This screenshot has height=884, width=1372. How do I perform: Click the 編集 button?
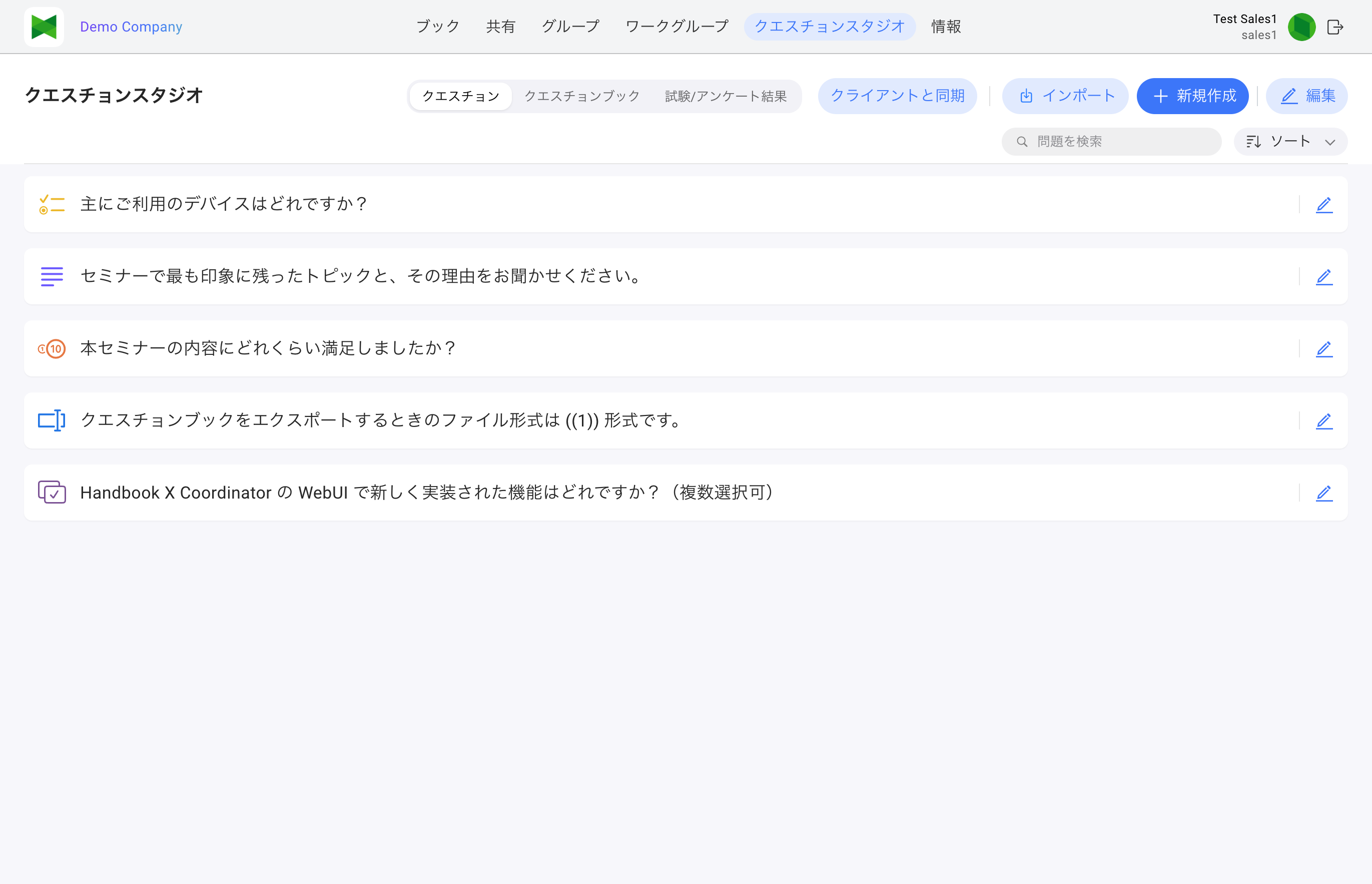[1306, 96]
